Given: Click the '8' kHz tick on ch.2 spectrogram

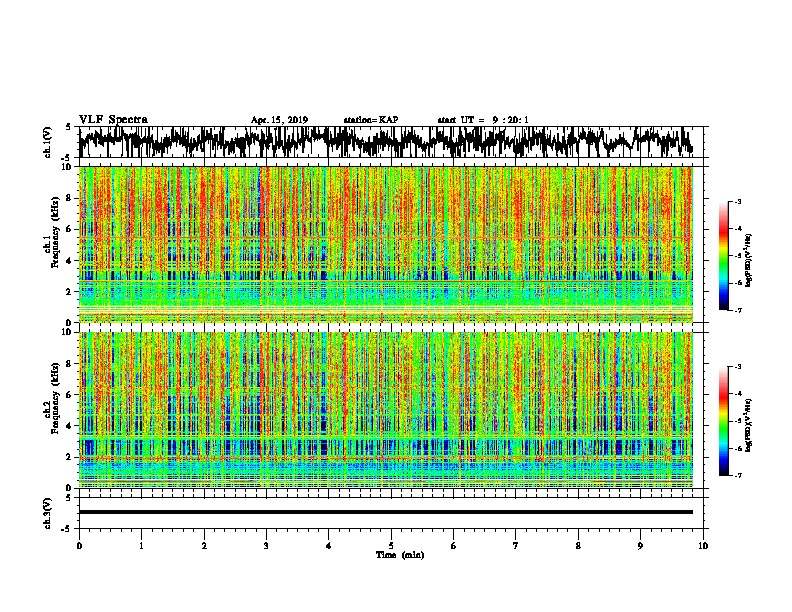Looking at the screenshot, I should (x=69, y=364).
